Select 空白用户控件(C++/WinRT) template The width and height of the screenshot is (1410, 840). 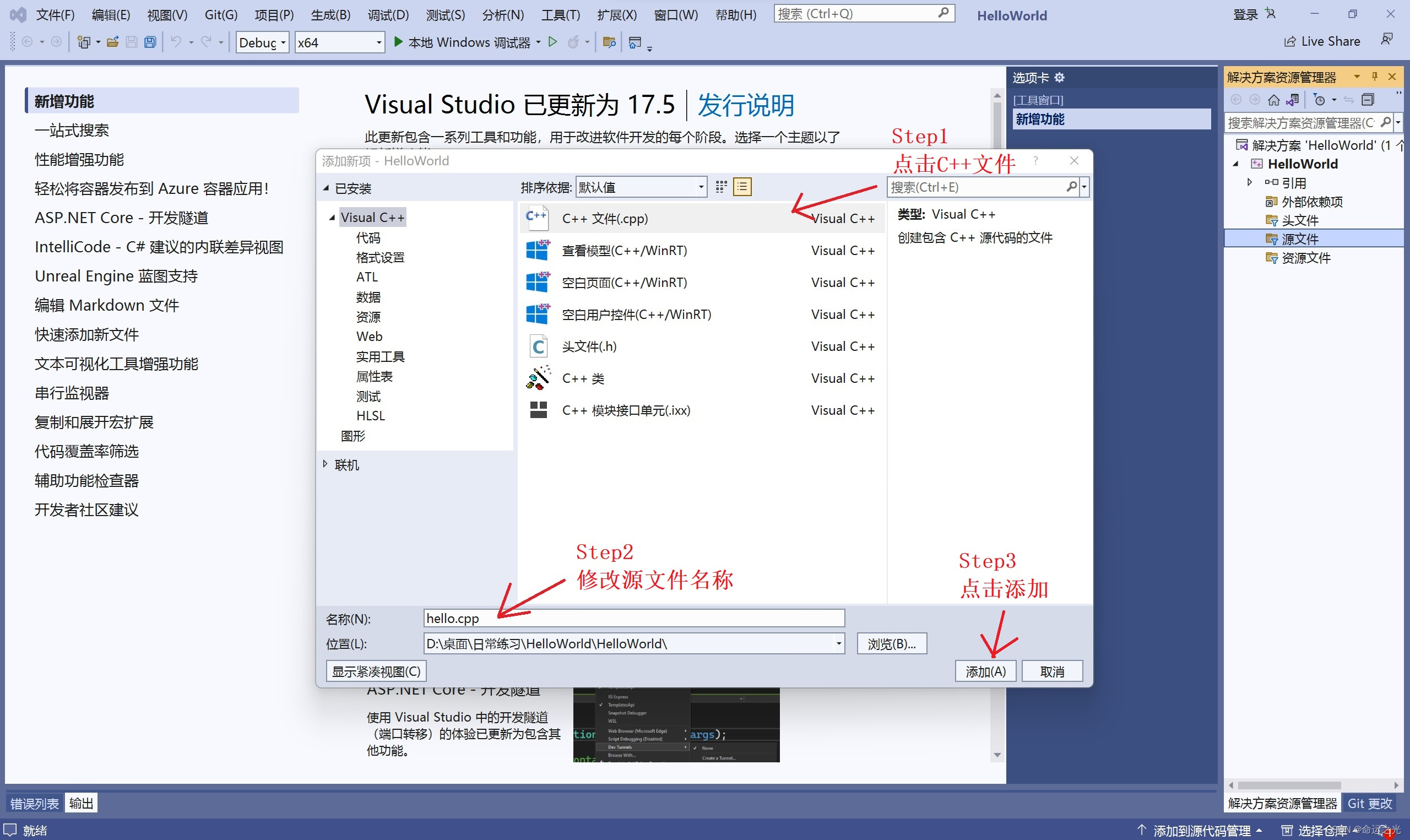click(702, 315)
